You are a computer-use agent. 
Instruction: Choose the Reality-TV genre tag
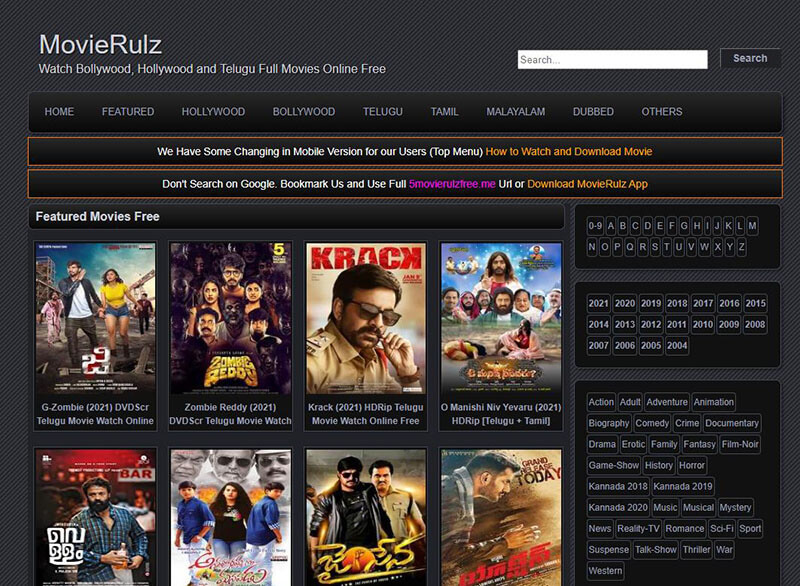pyautogui.click(x=638, y=529)
